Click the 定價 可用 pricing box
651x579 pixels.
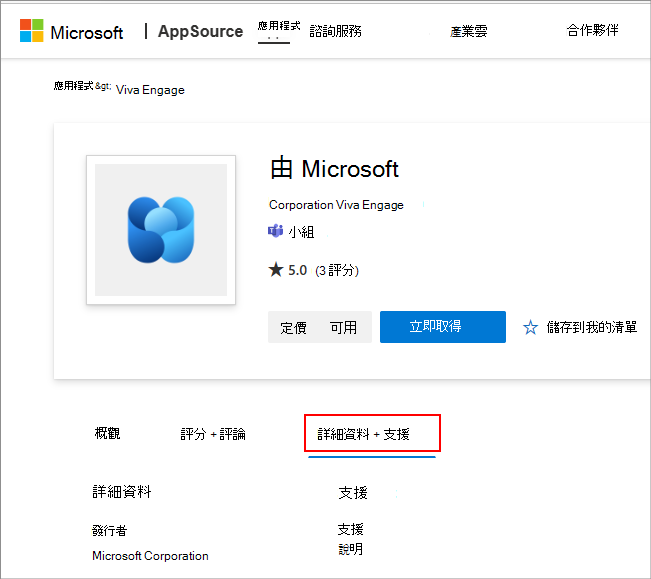[x=320, y=327]
